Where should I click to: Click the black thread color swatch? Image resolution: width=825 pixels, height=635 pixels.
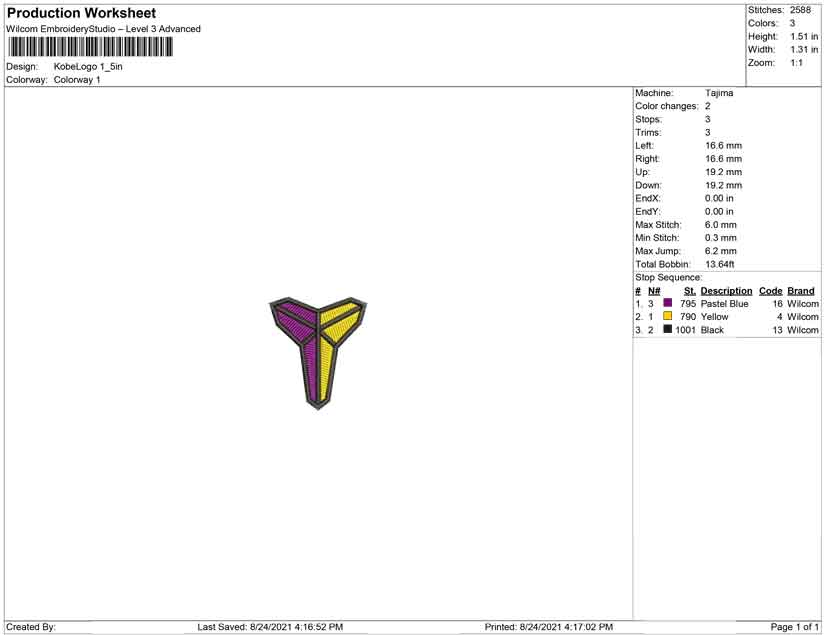[x=668, y=329]
